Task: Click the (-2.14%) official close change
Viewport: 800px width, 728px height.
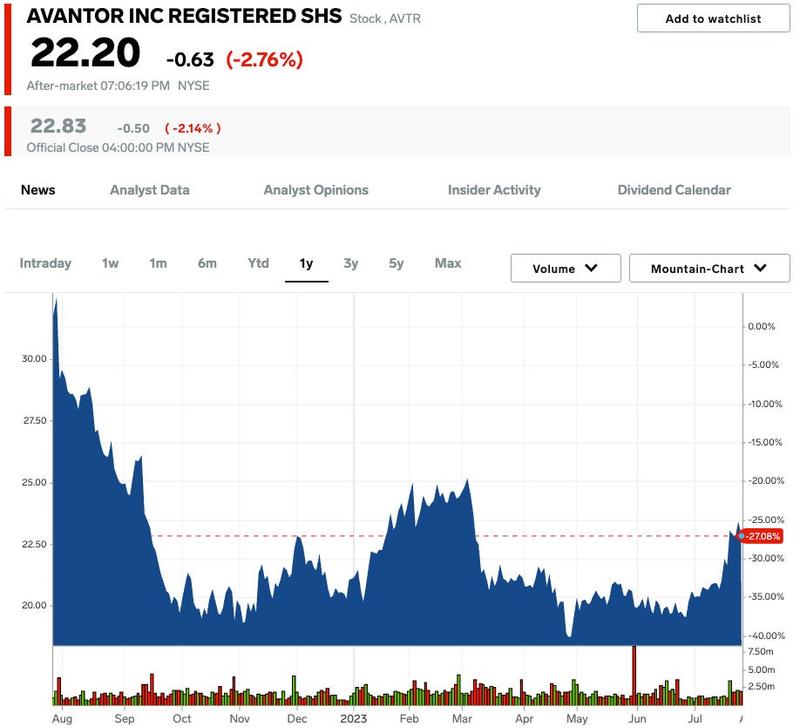Action: pos(193,128)
